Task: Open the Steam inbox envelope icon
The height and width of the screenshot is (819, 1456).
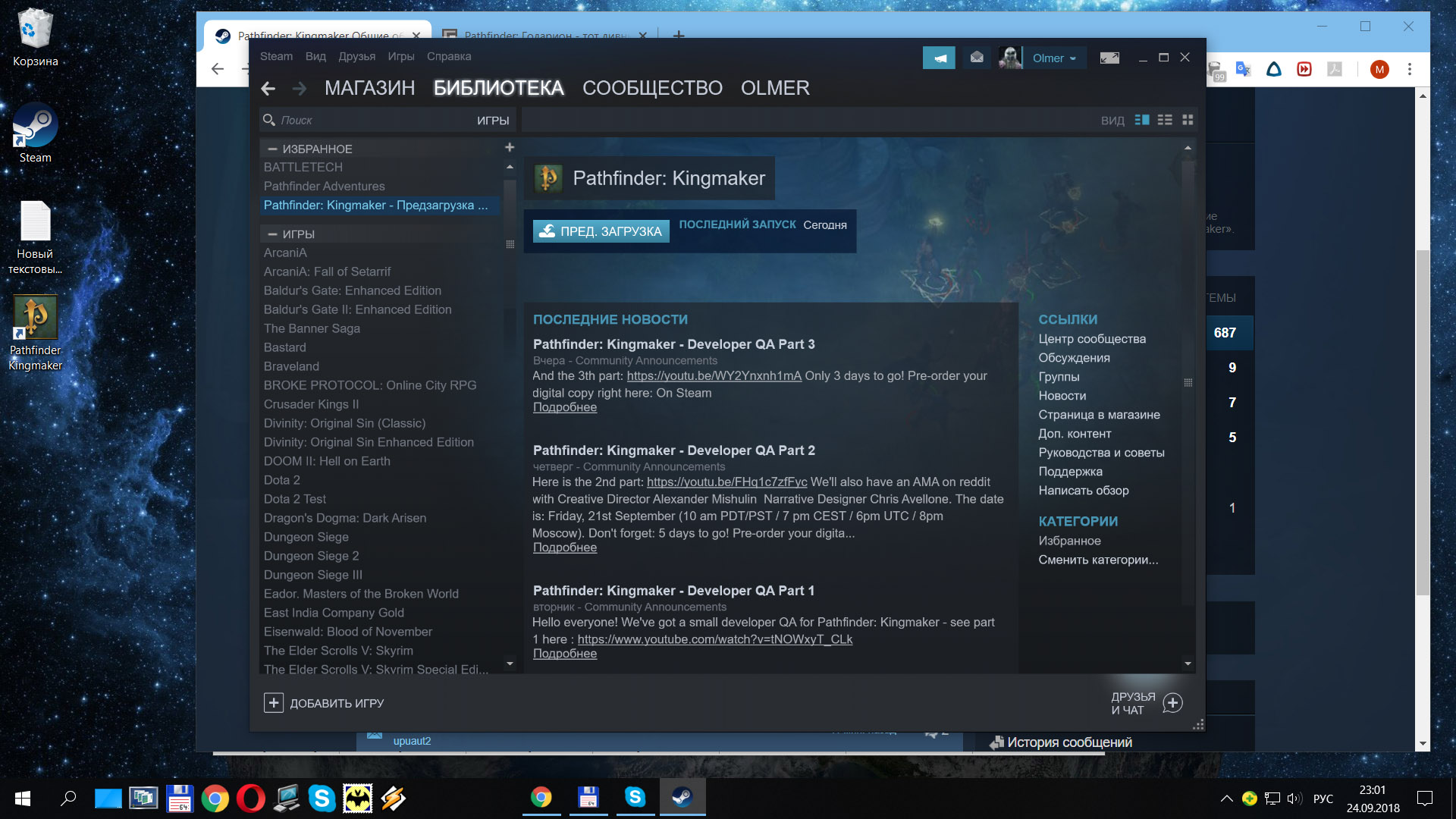Action: 977,58
